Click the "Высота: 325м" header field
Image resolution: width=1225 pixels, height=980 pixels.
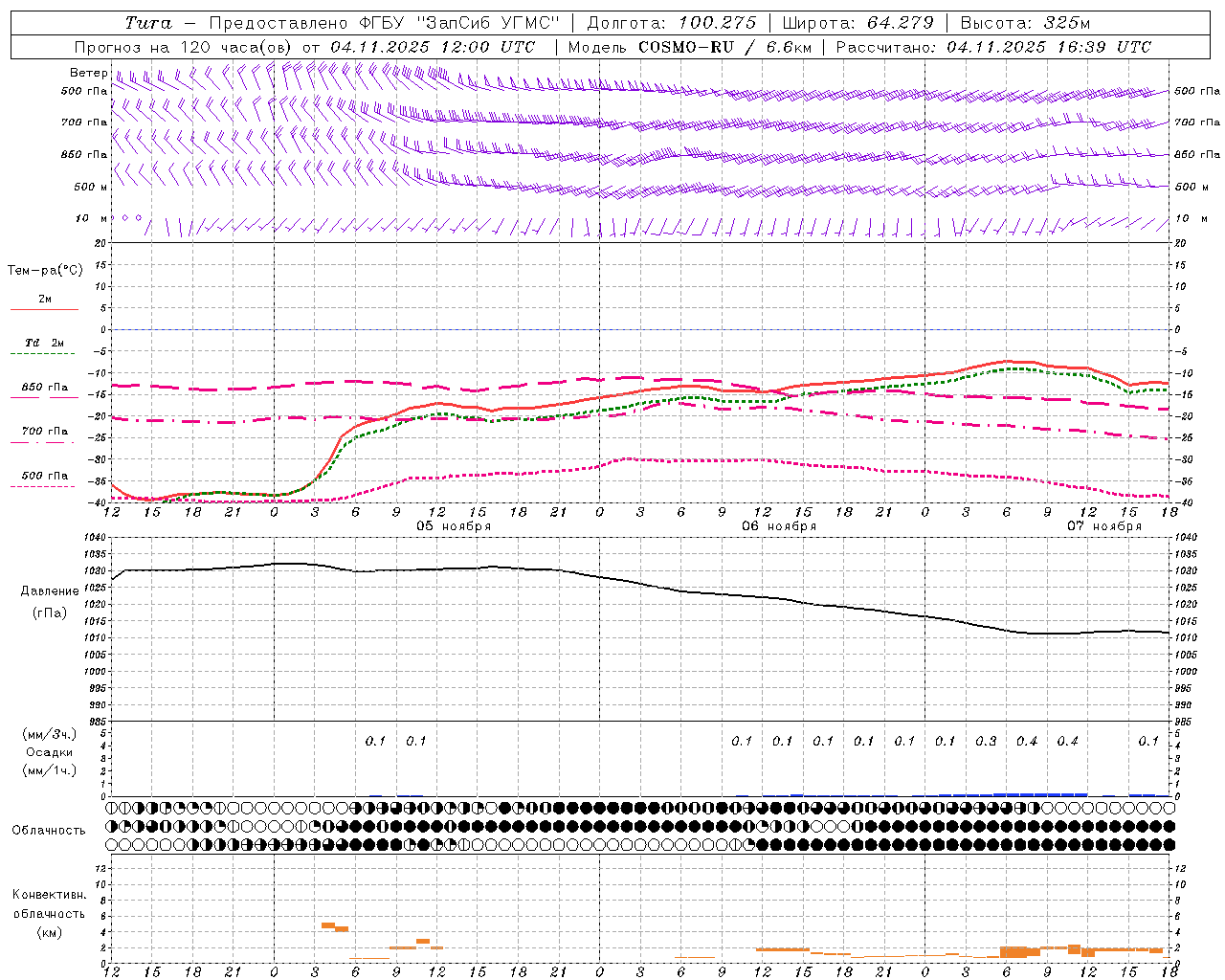click(x=1025, y=23)
